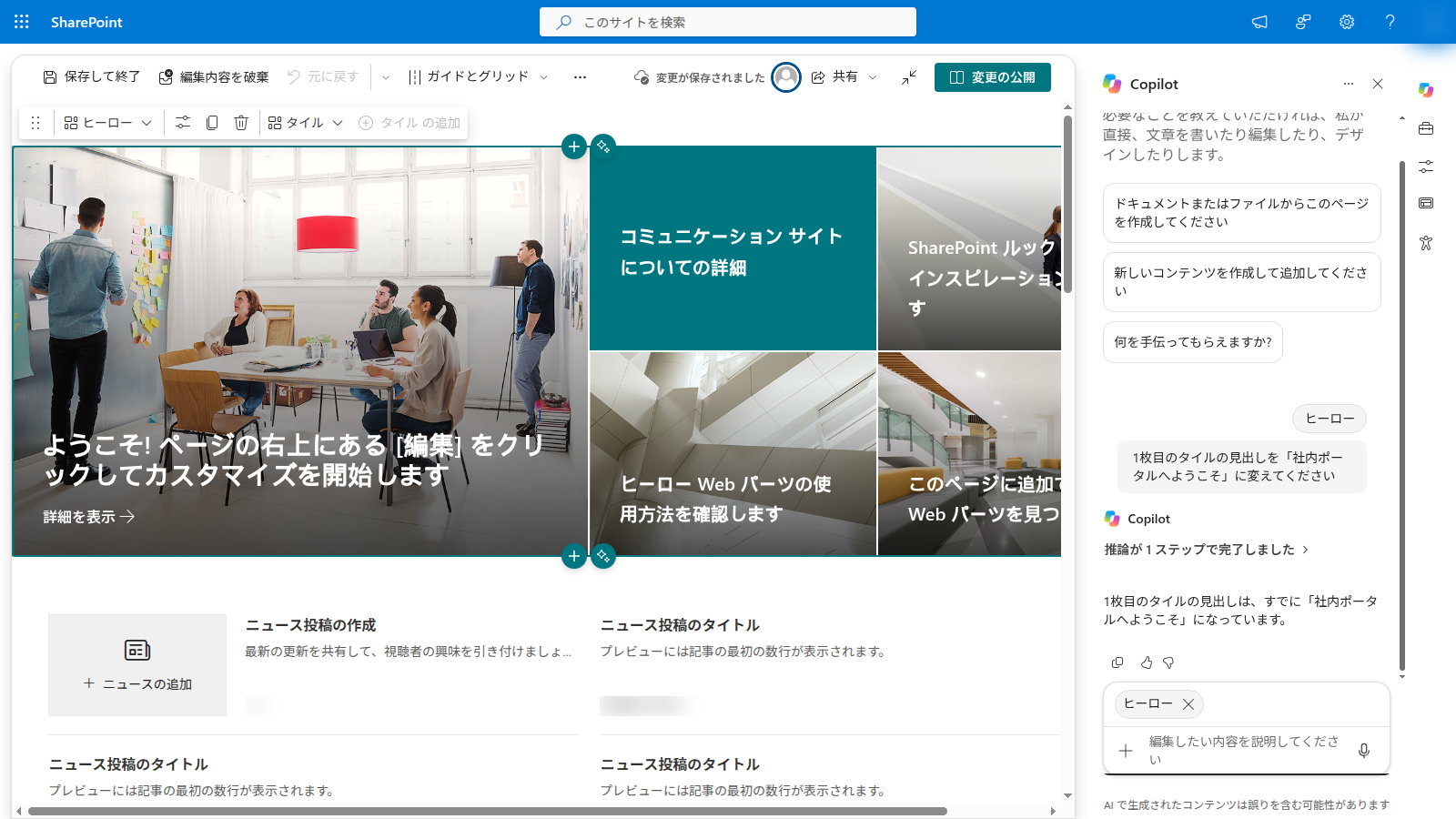Give thumbs up to Copilot response
This screenshot has height=819, width=1456.
(x=1147, y=662)
